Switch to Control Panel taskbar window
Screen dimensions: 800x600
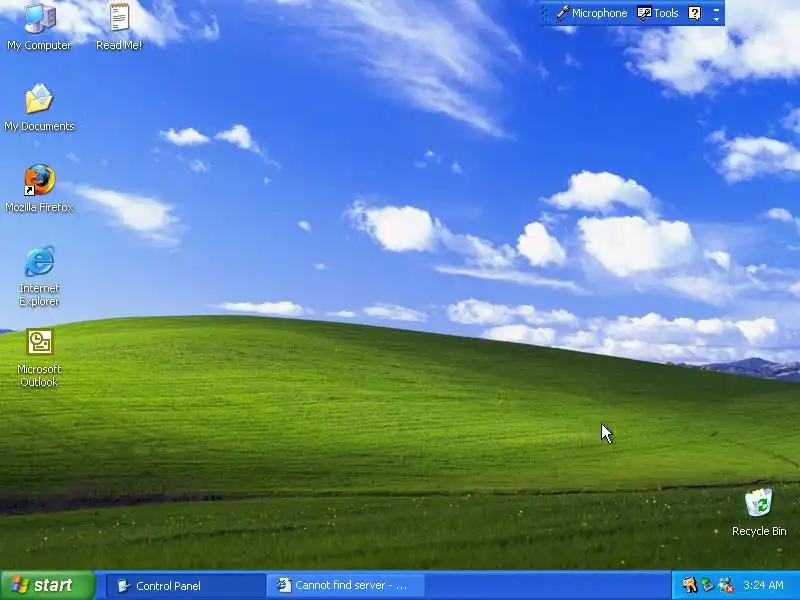[x=186, y=586]
